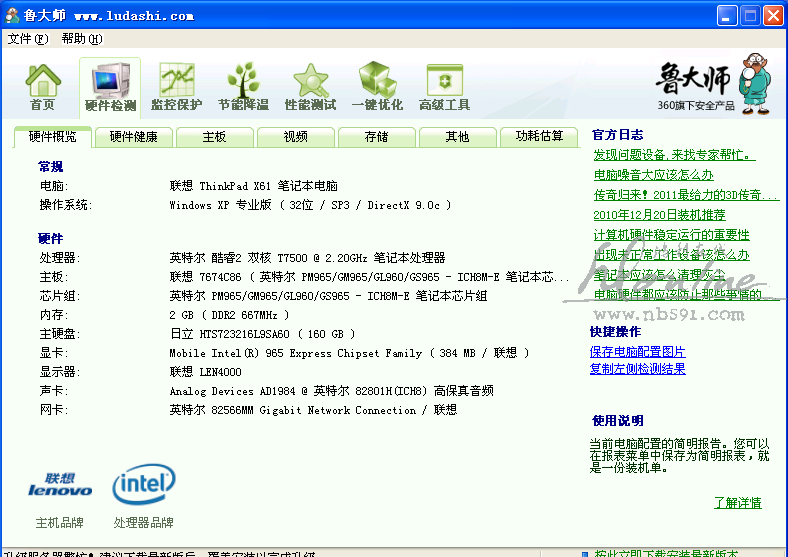Image resolution: width=788 pixels, height=557 pixels.
Task: Click the 节能降温 energy saving icon
Action: coord(243,86)
